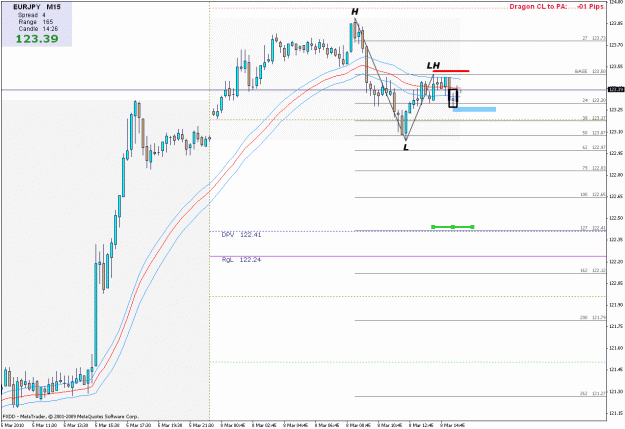Screen dimensions: 625x429
Task: Select the red line above current price
Action: (x=451, y=71)
